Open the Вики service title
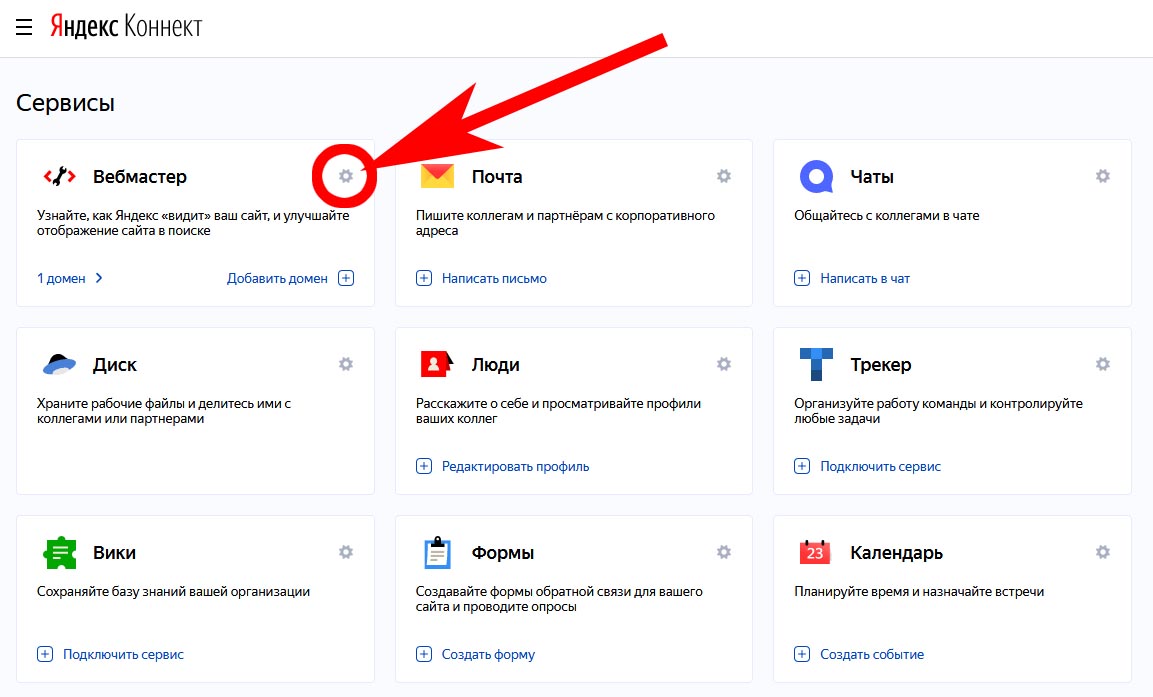This screenshot has width=1153, height=697. click(114, 553)
